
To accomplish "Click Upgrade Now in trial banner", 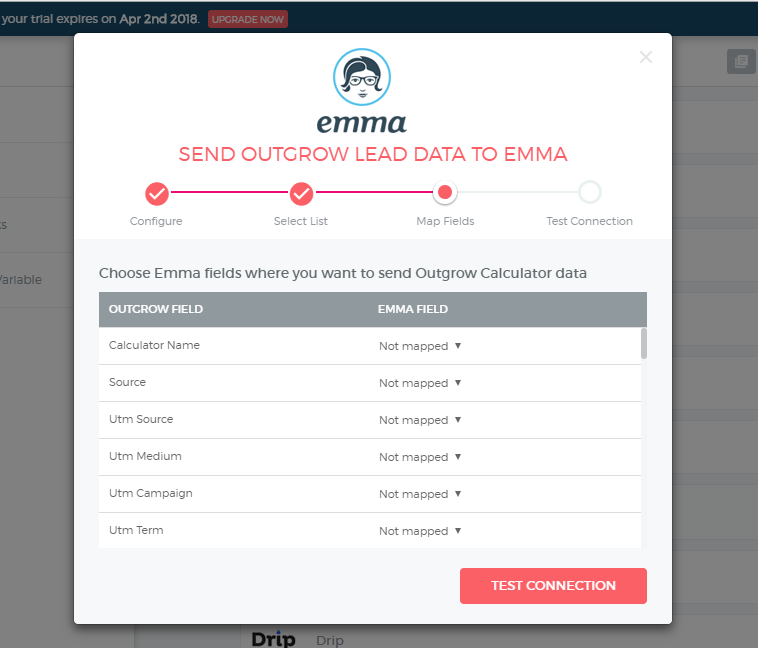I will pos(248,19).
